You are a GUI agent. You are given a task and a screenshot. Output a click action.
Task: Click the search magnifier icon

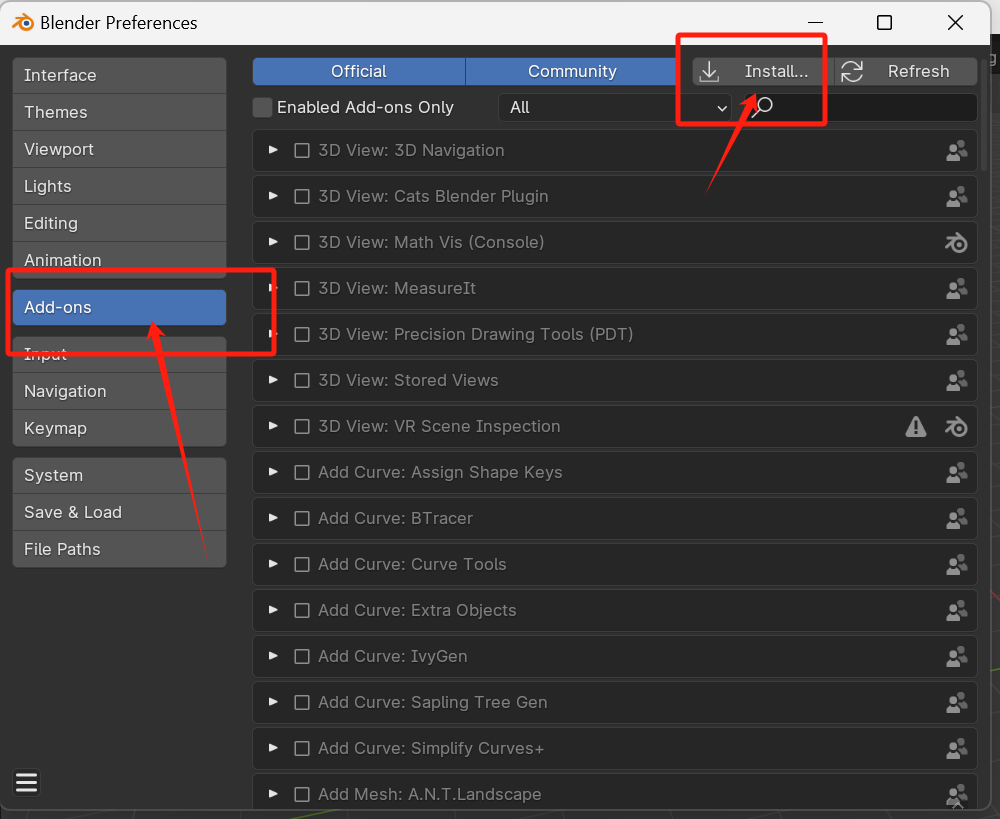pyautogui.click(x=761, y=107)
